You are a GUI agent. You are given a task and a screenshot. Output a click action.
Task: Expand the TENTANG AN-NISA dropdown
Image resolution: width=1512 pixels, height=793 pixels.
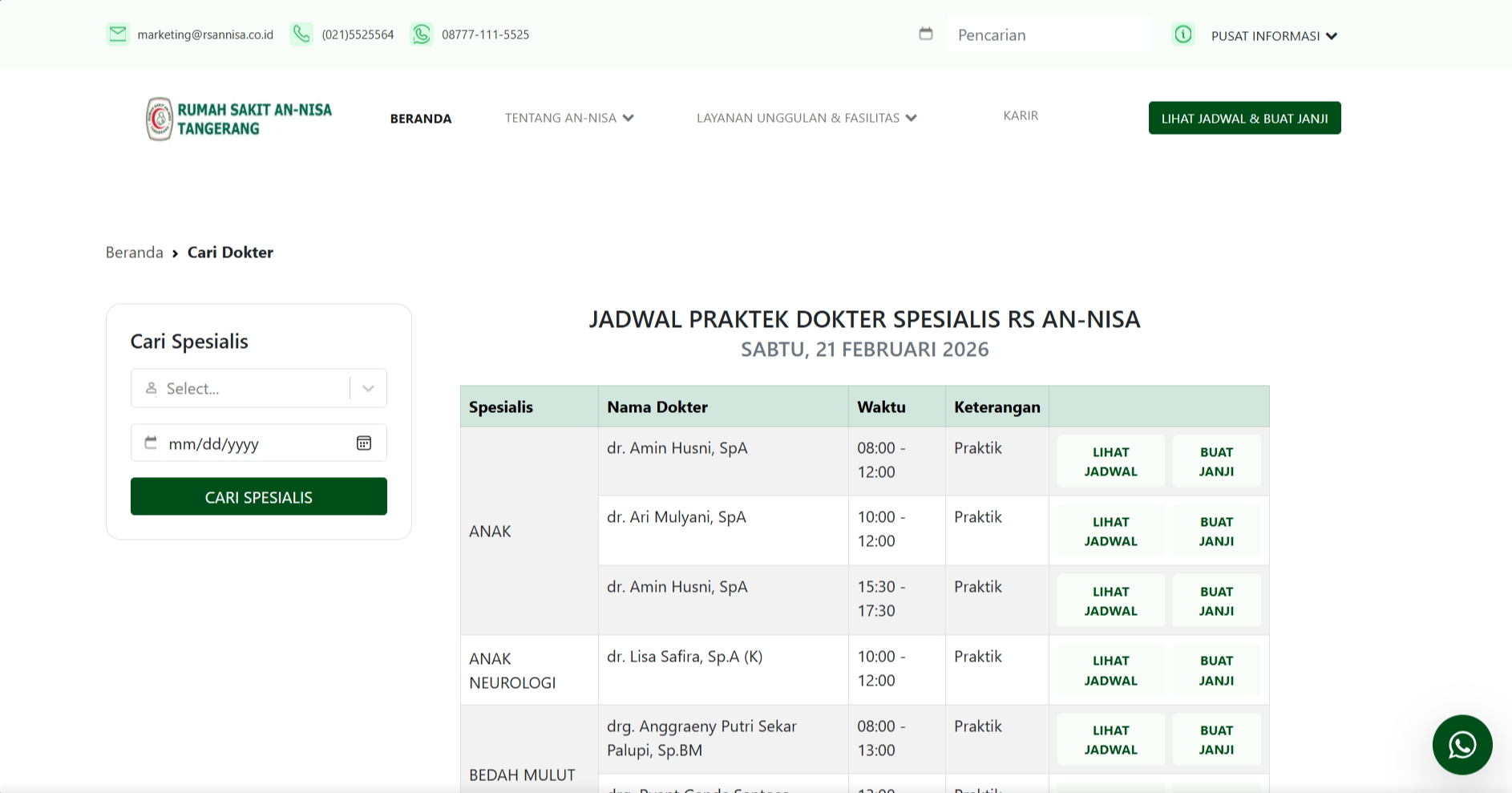click(569, 118)
